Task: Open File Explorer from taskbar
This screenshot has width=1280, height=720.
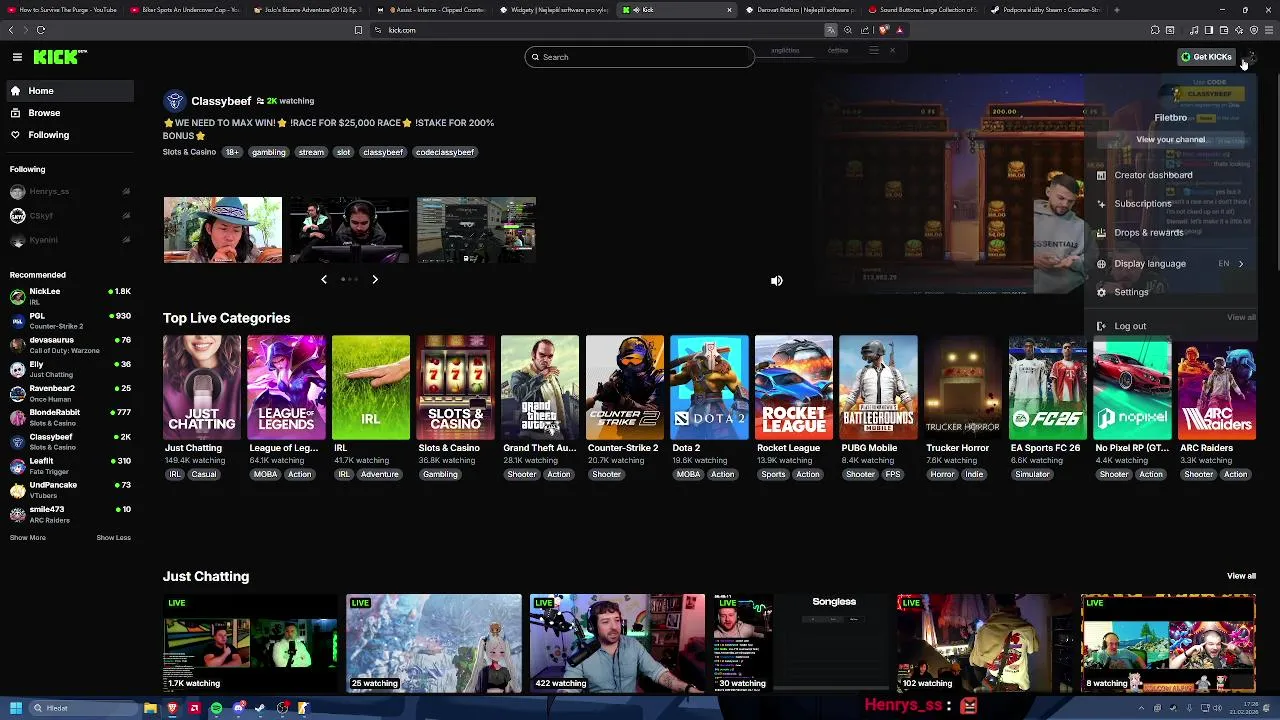Action: [150, 708]
